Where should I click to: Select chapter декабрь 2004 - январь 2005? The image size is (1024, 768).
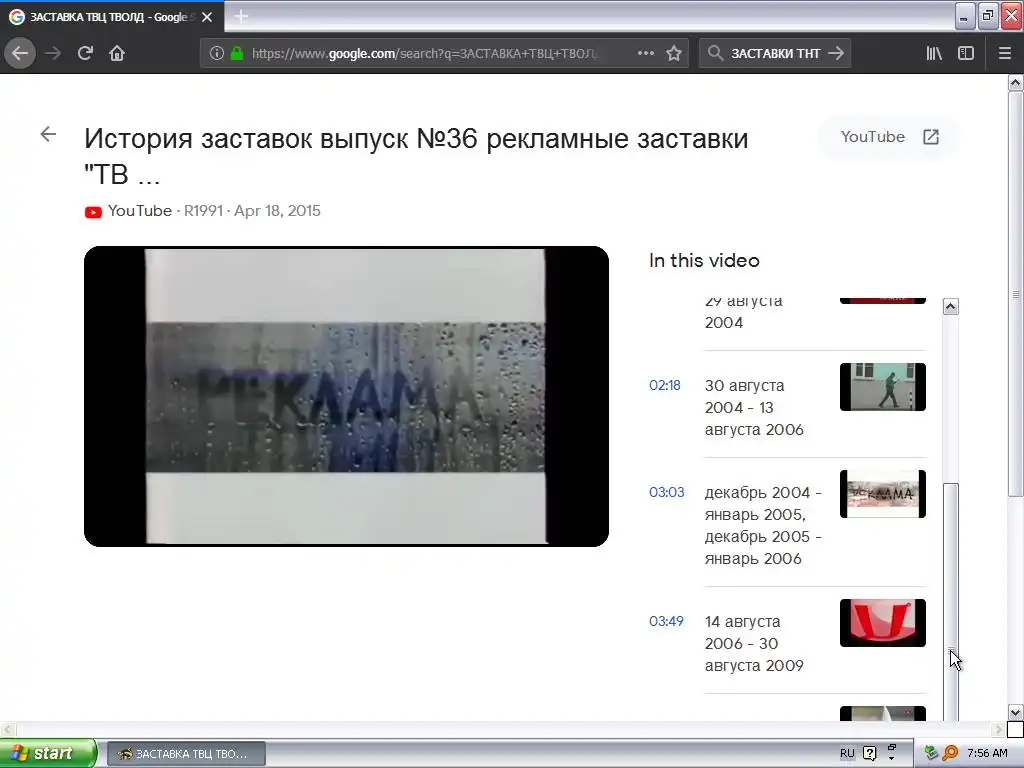(763, 525)
